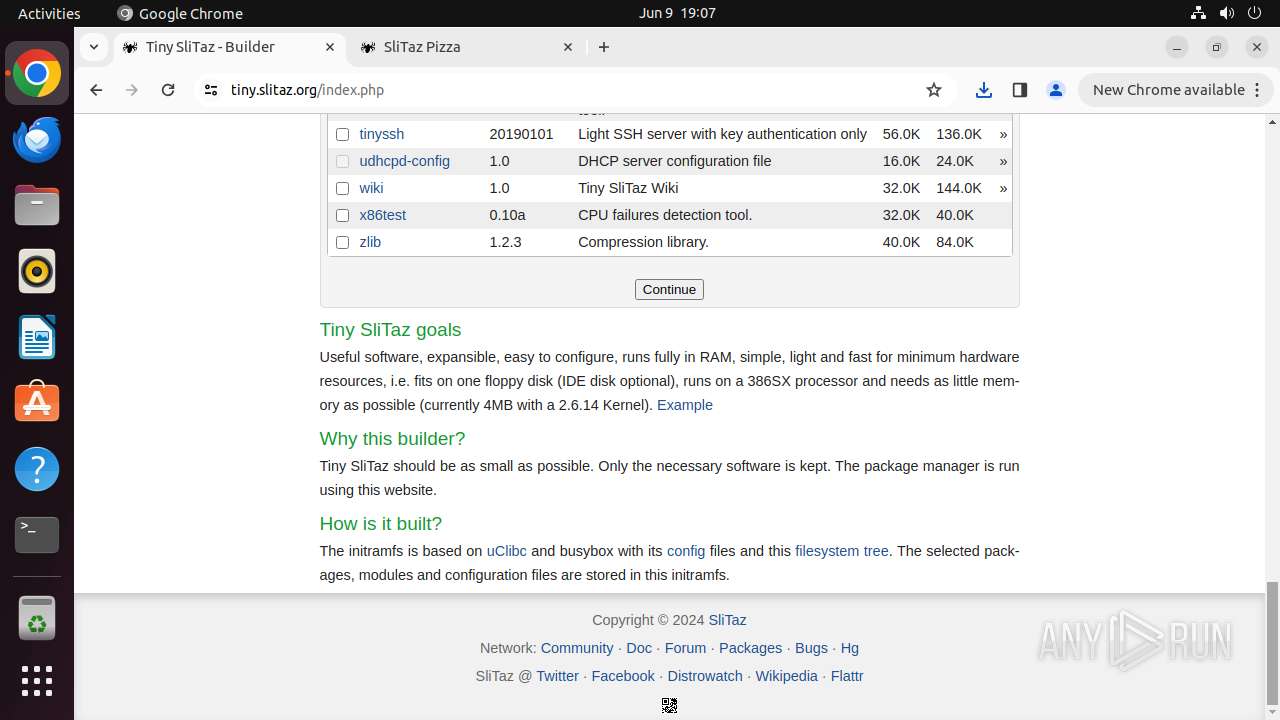Open the New Chrome available menu
Screen dimensions: 1280x720
pos(1175,90)
